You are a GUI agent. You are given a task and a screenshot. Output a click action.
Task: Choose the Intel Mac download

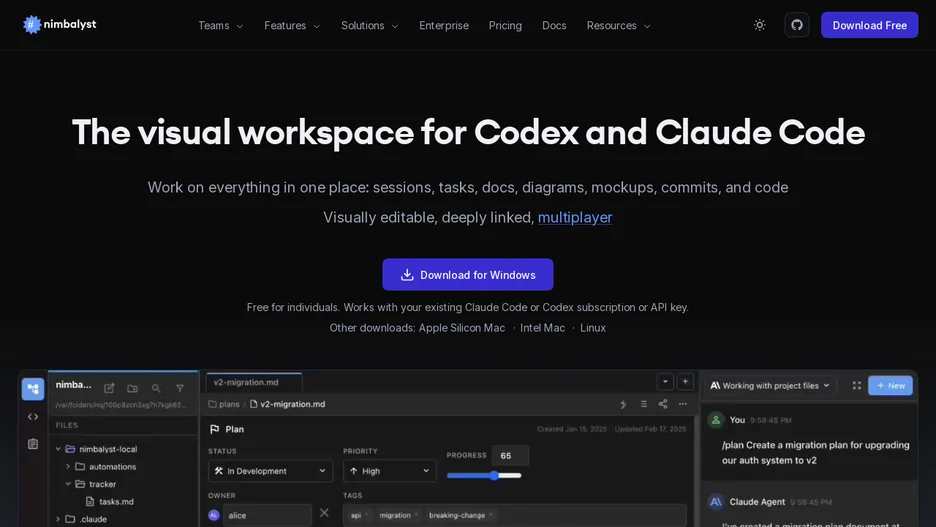pos(542,328)
